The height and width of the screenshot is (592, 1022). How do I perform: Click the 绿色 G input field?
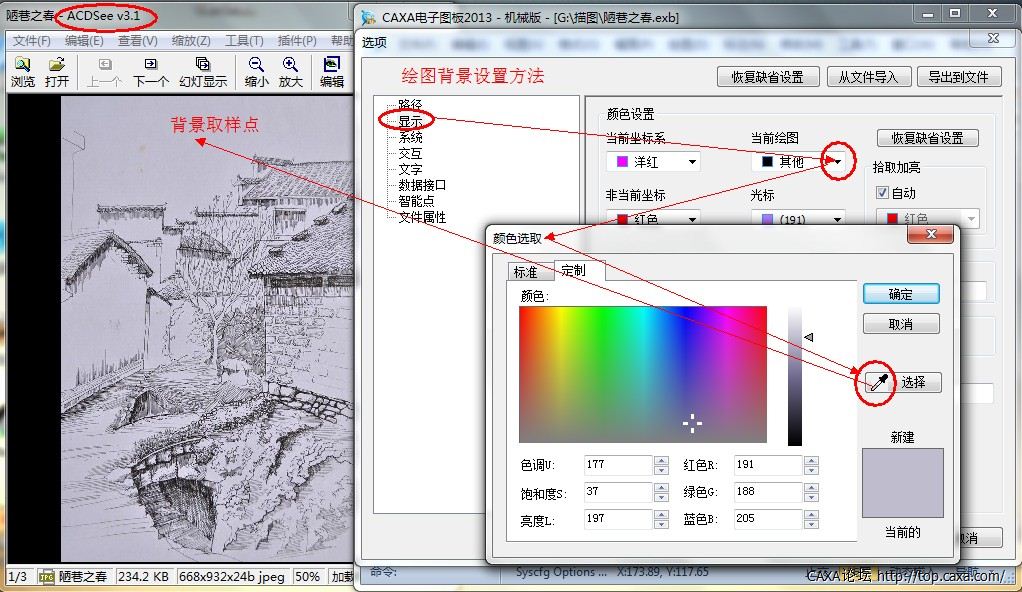coord(768,492)
